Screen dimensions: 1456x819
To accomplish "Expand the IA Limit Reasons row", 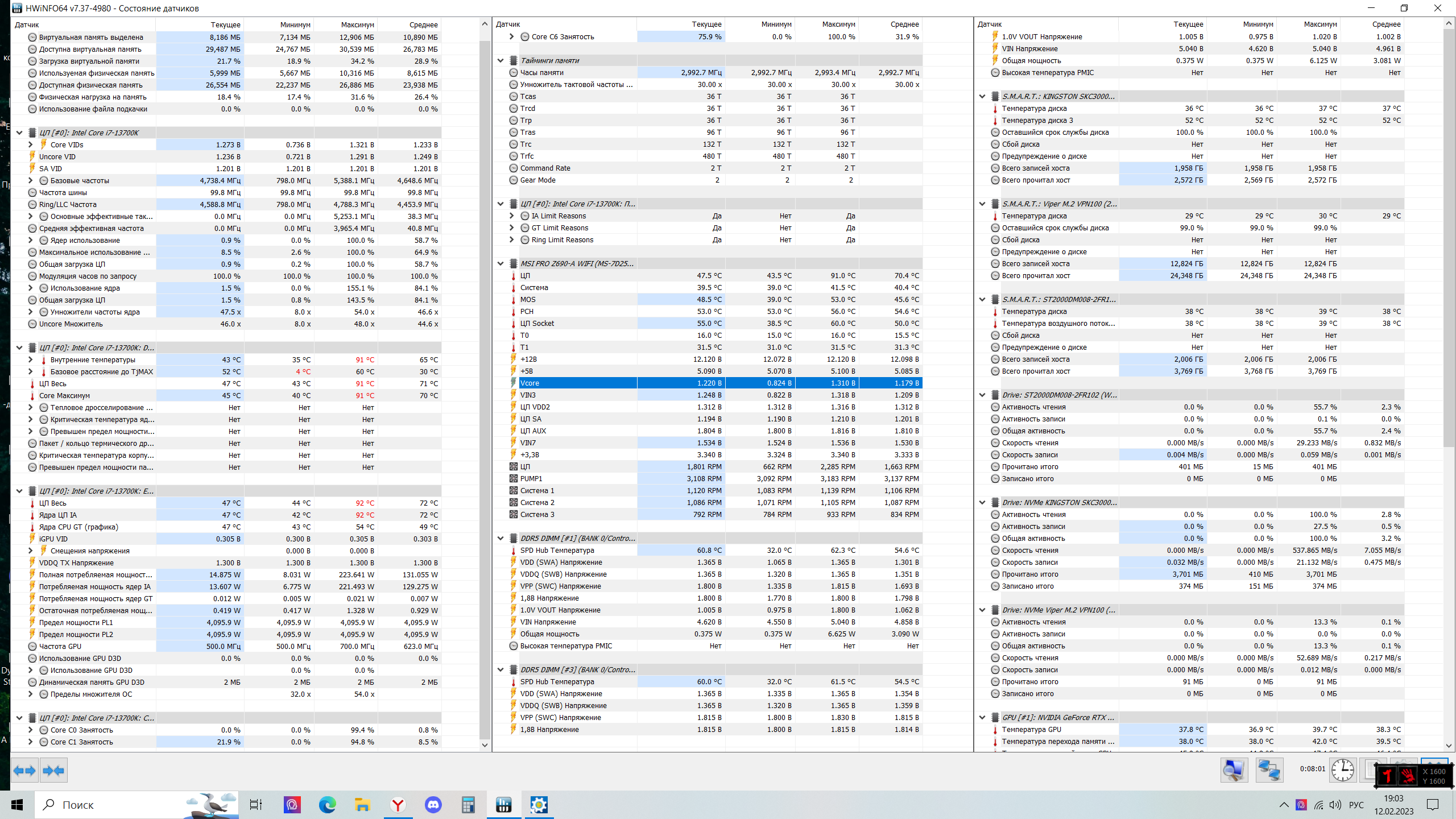I will click(512, 216).
